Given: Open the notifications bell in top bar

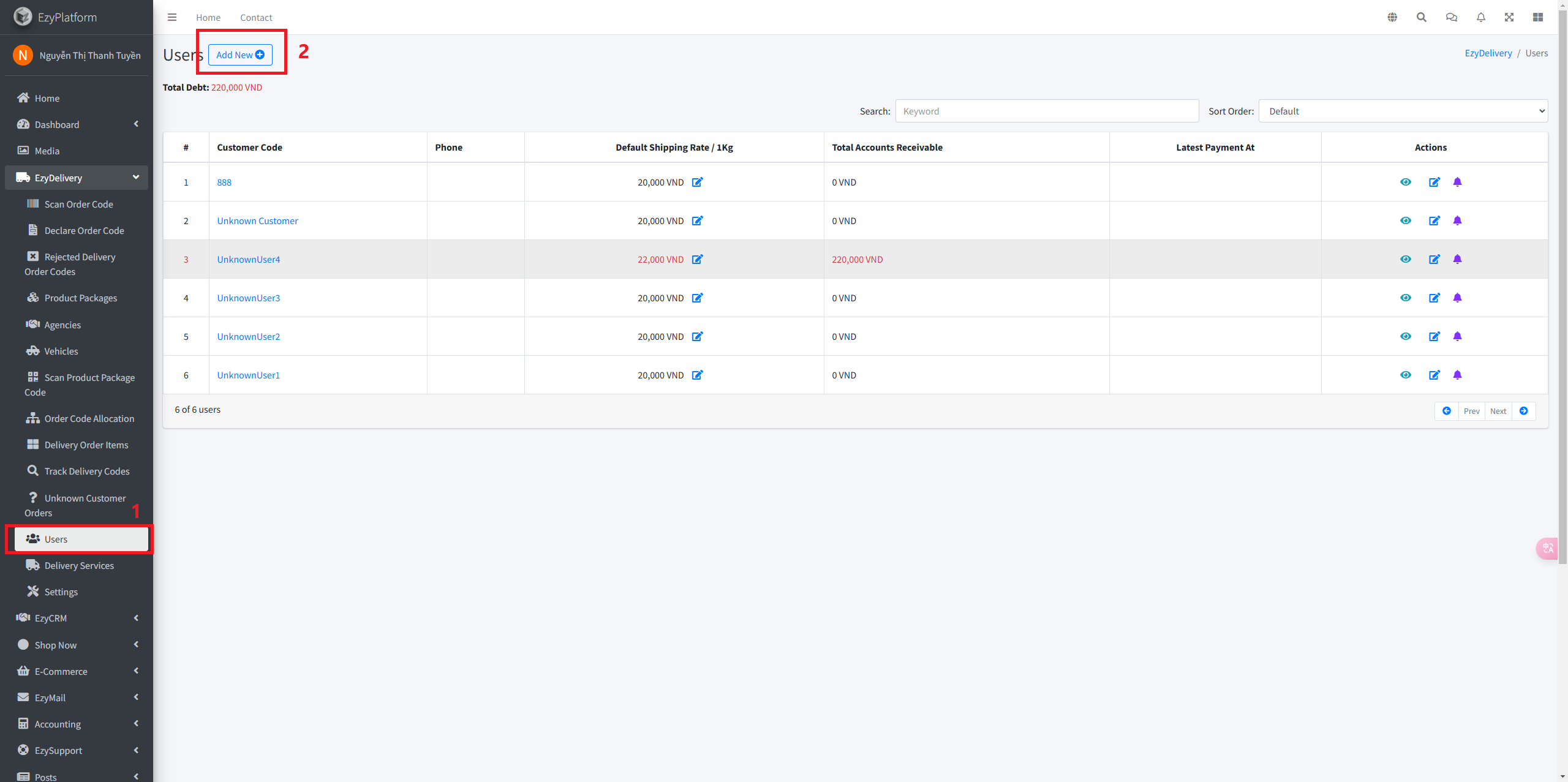Looking at the screenshot, I should (x=1481, y=17).
